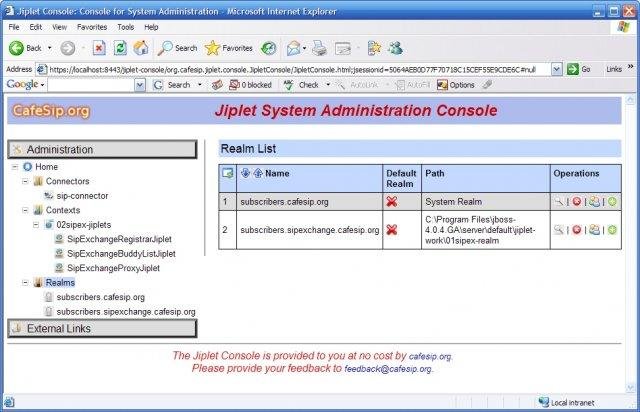This screenshot has width=640, height=412.
Task: Expand the External Links panel header
Action: (x=102, y=328)
